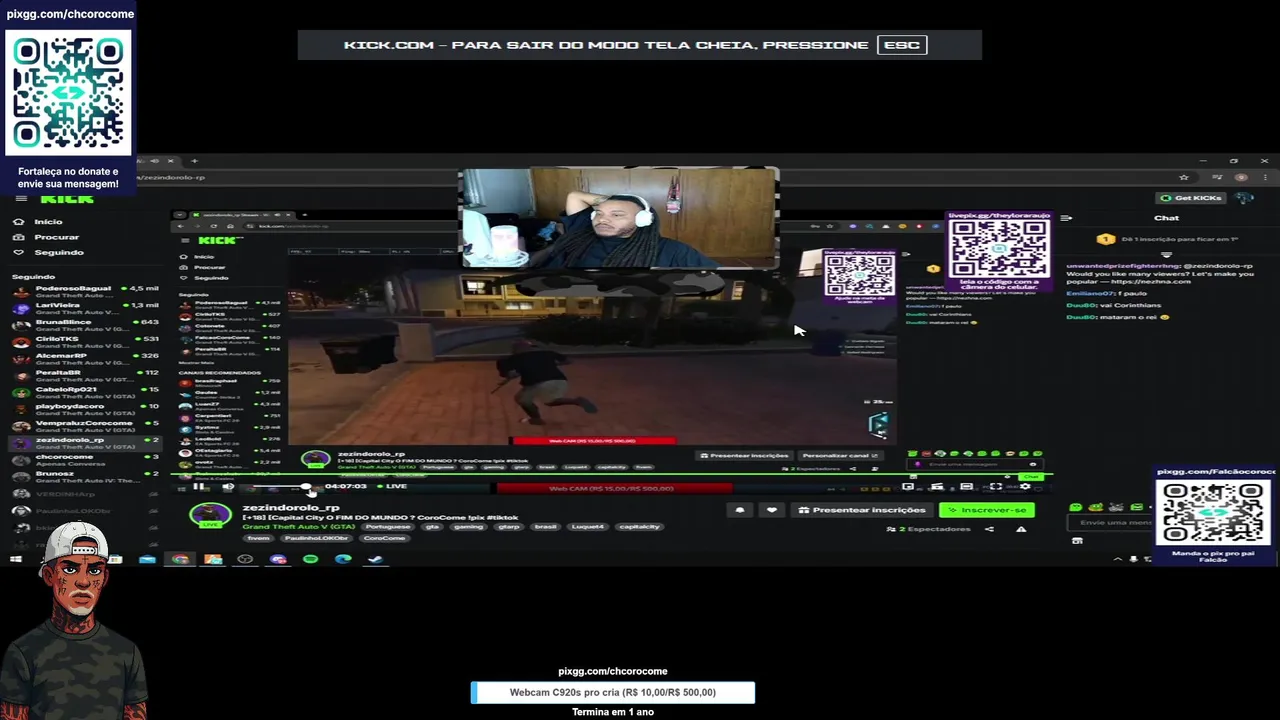Report stream using warning triangle icon
The image size is (1280, 720).
coord(1021,529)
